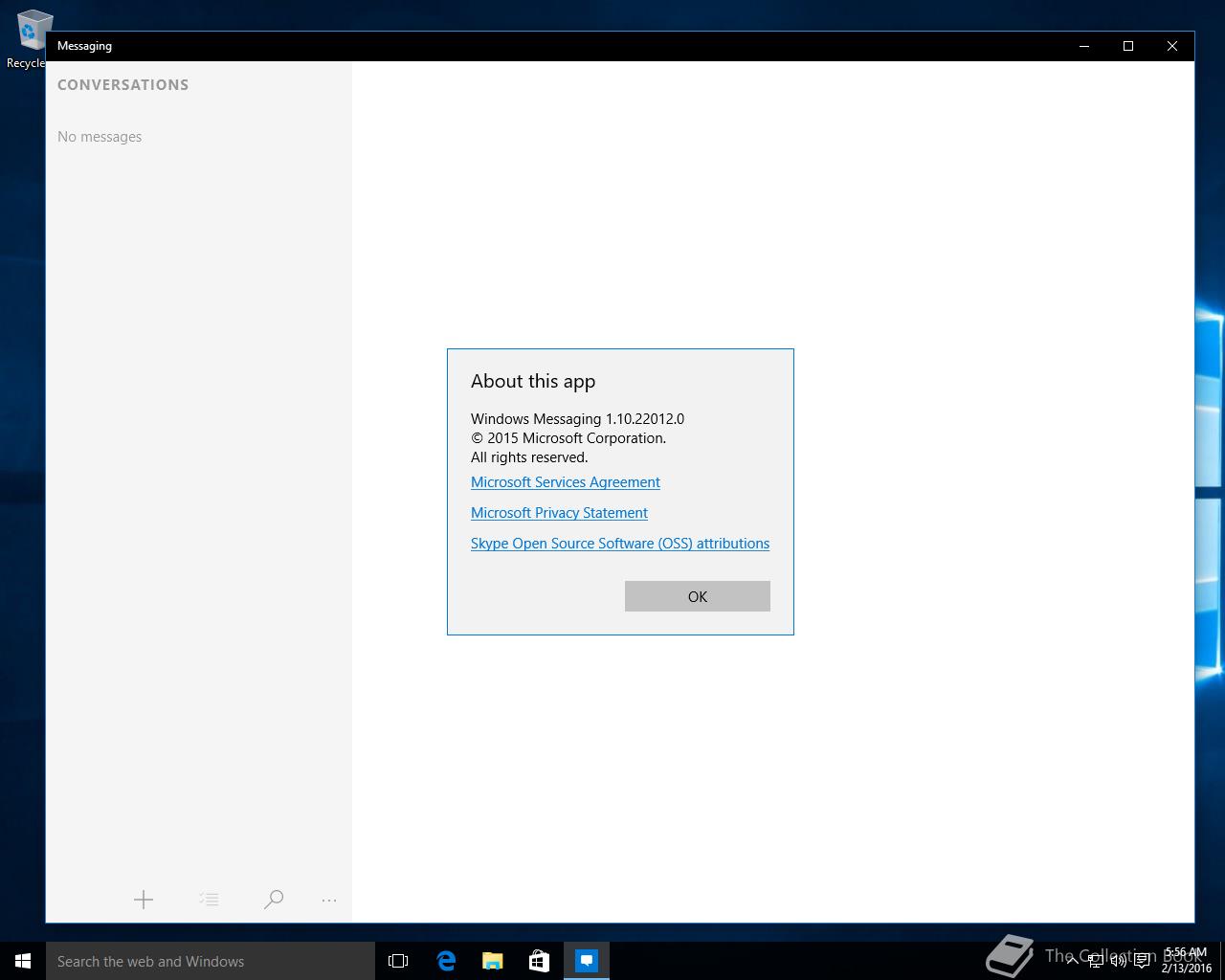Click the 'All rights reserved.' text

click(529, 457)
